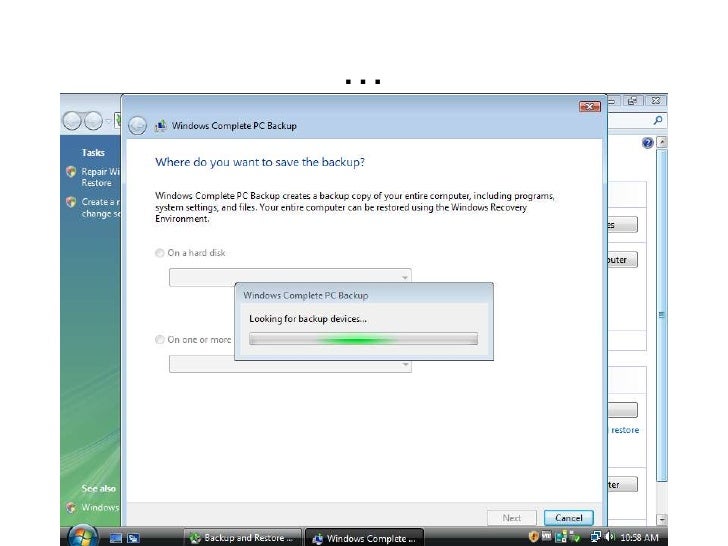The image size is (728, 546).
Task: Click the network monitor tray icon
Action: pyautogui.click(x=561, y=537)
